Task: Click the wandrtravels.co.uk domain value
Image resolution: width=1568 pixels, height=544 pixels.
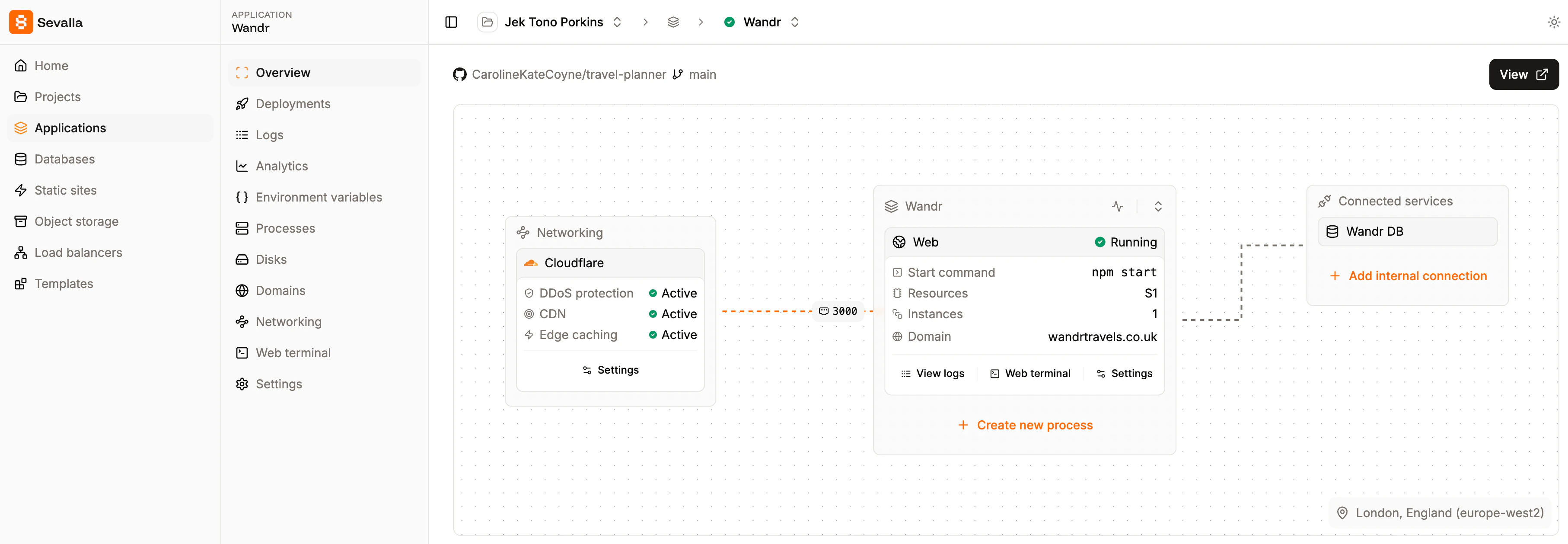Action: click(1102, 337)
